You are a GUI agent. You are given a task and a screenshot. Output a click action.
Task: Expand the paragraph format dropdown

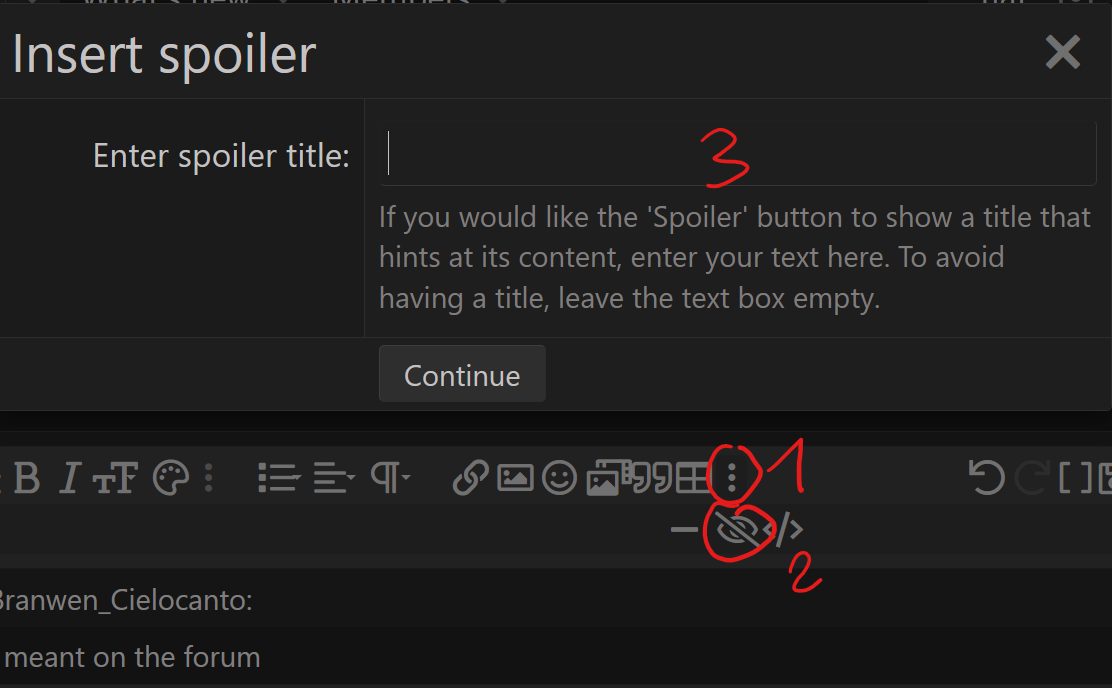[x=391, y=477]
